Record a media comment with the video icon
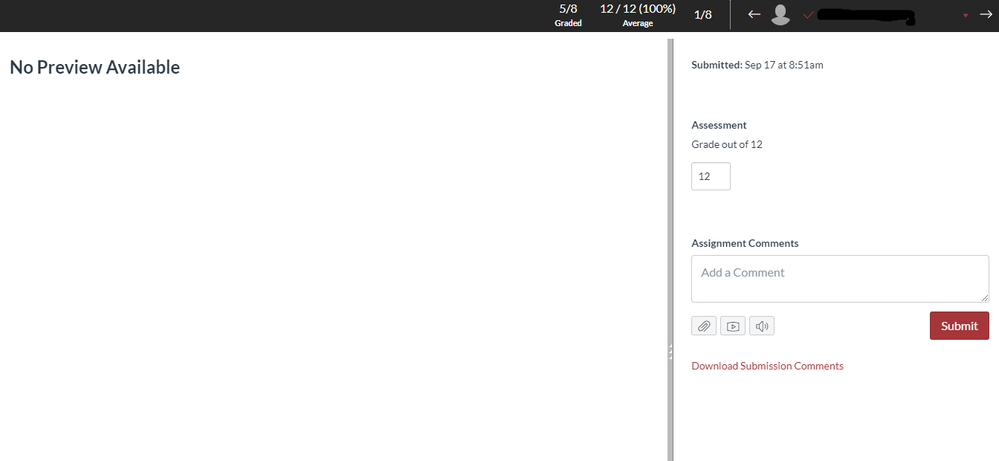Screen dimensions: 999x461 [x=733, y=326]
